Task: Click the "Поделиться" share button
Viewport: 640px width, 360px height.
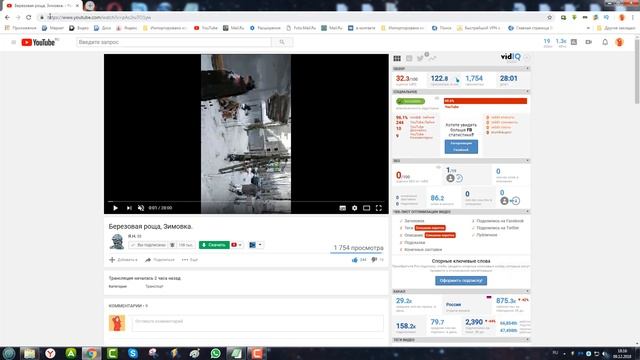Action: click(160, 260)
